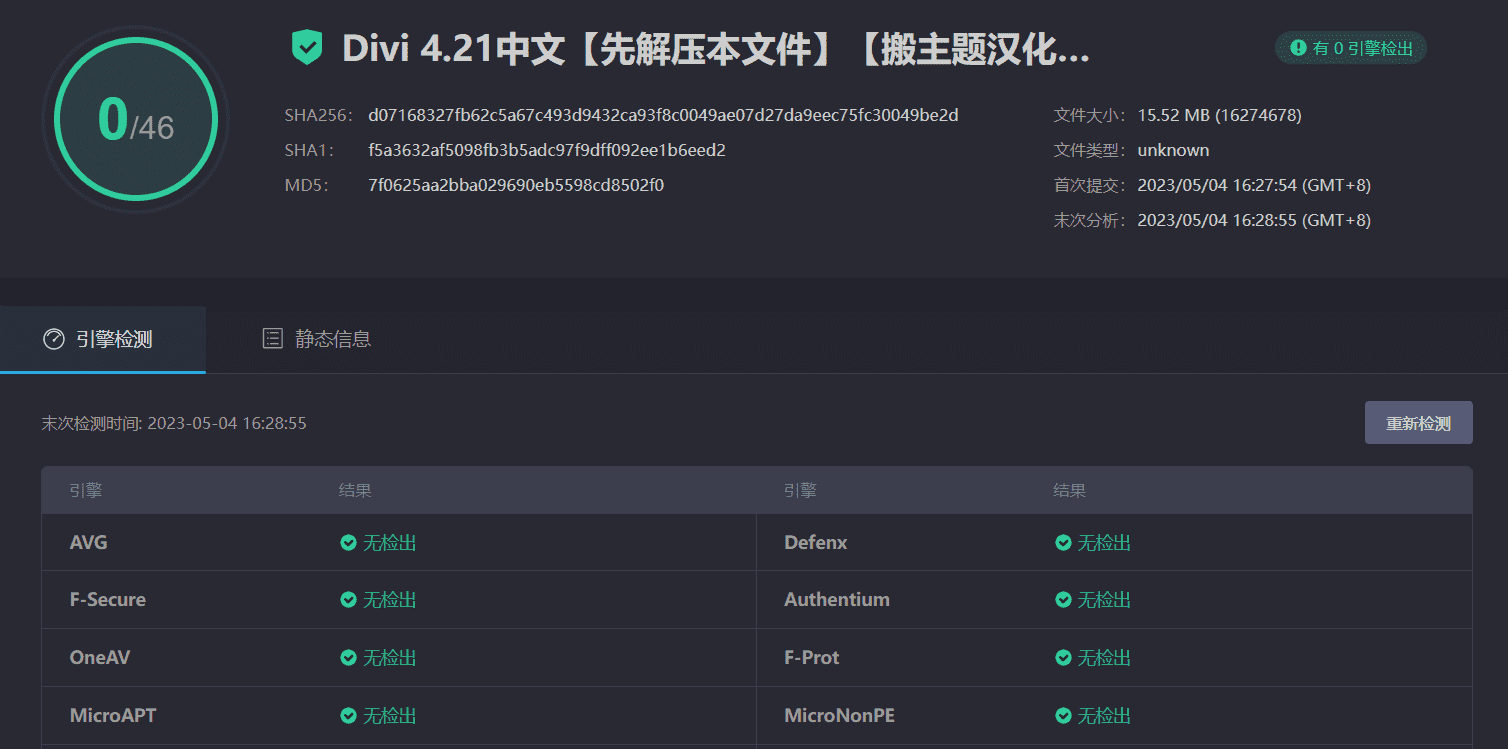This screenshot has width=1508, height=749.
Task: Open the 静态信息 tab
Action: coord(317,339)
